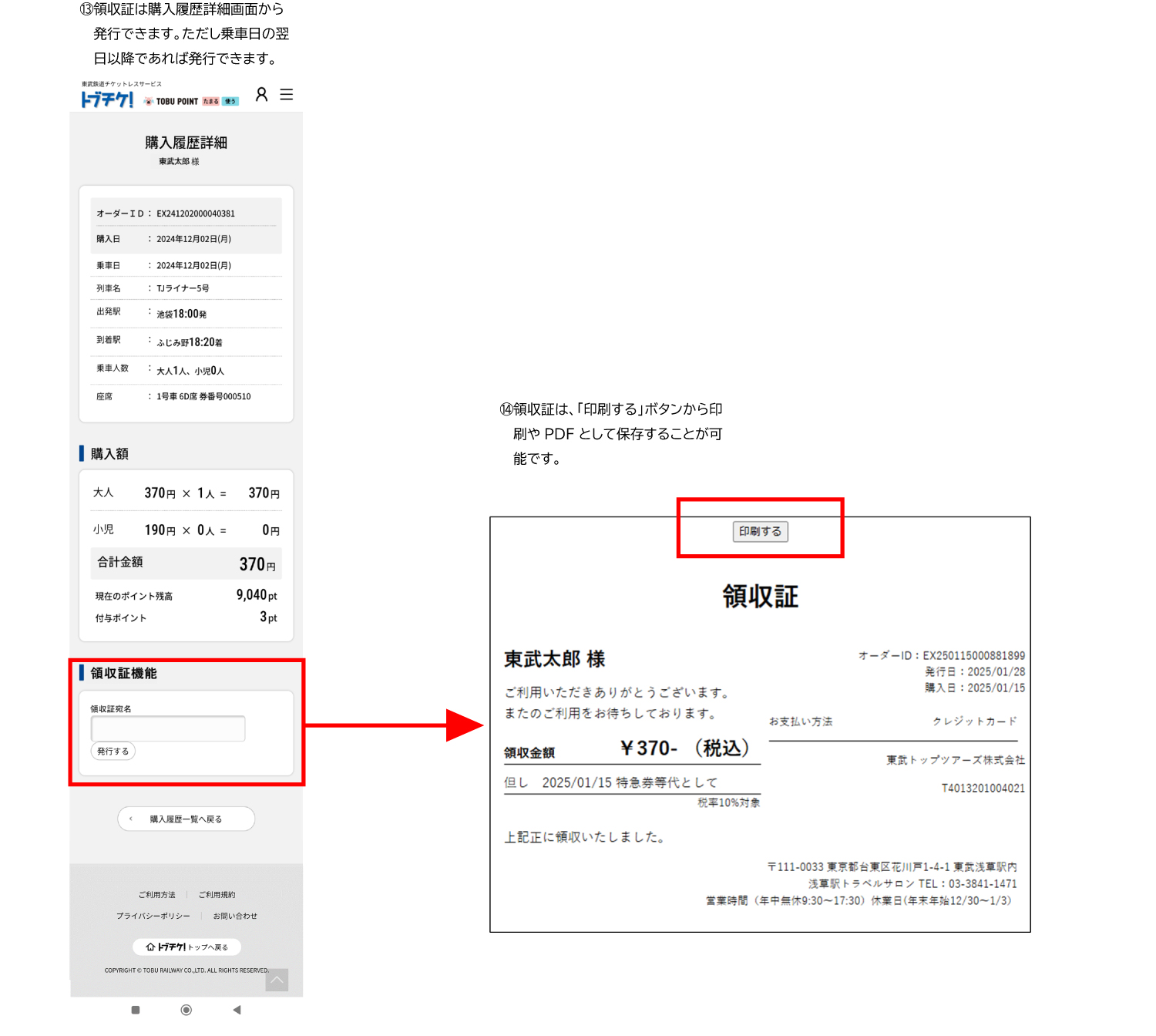The image size is (1156, 1036).
Task: Tap the Android recent apps square
Action: [136, 1010]
